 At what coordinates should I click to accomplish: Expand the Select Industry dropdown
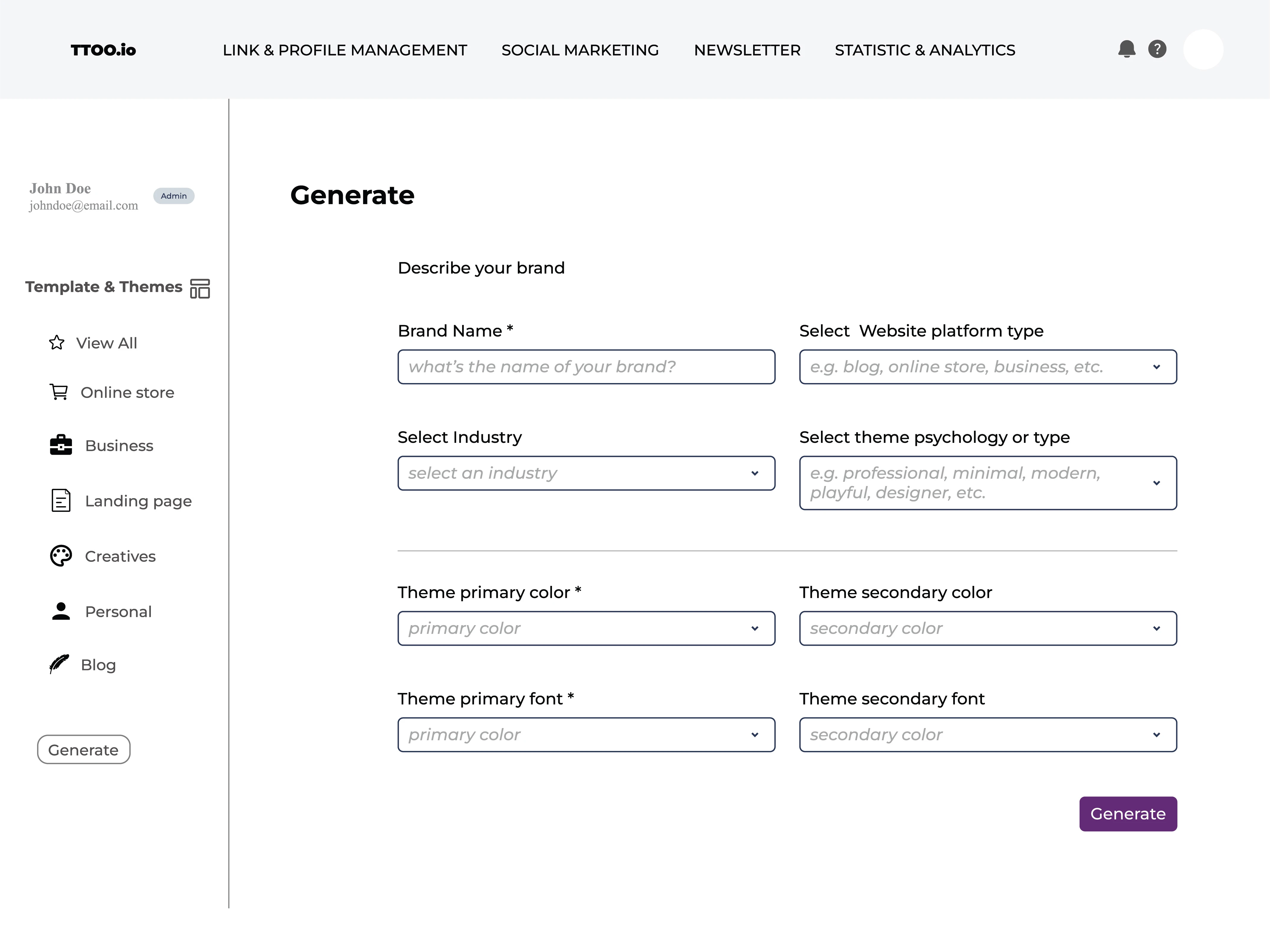586,473
